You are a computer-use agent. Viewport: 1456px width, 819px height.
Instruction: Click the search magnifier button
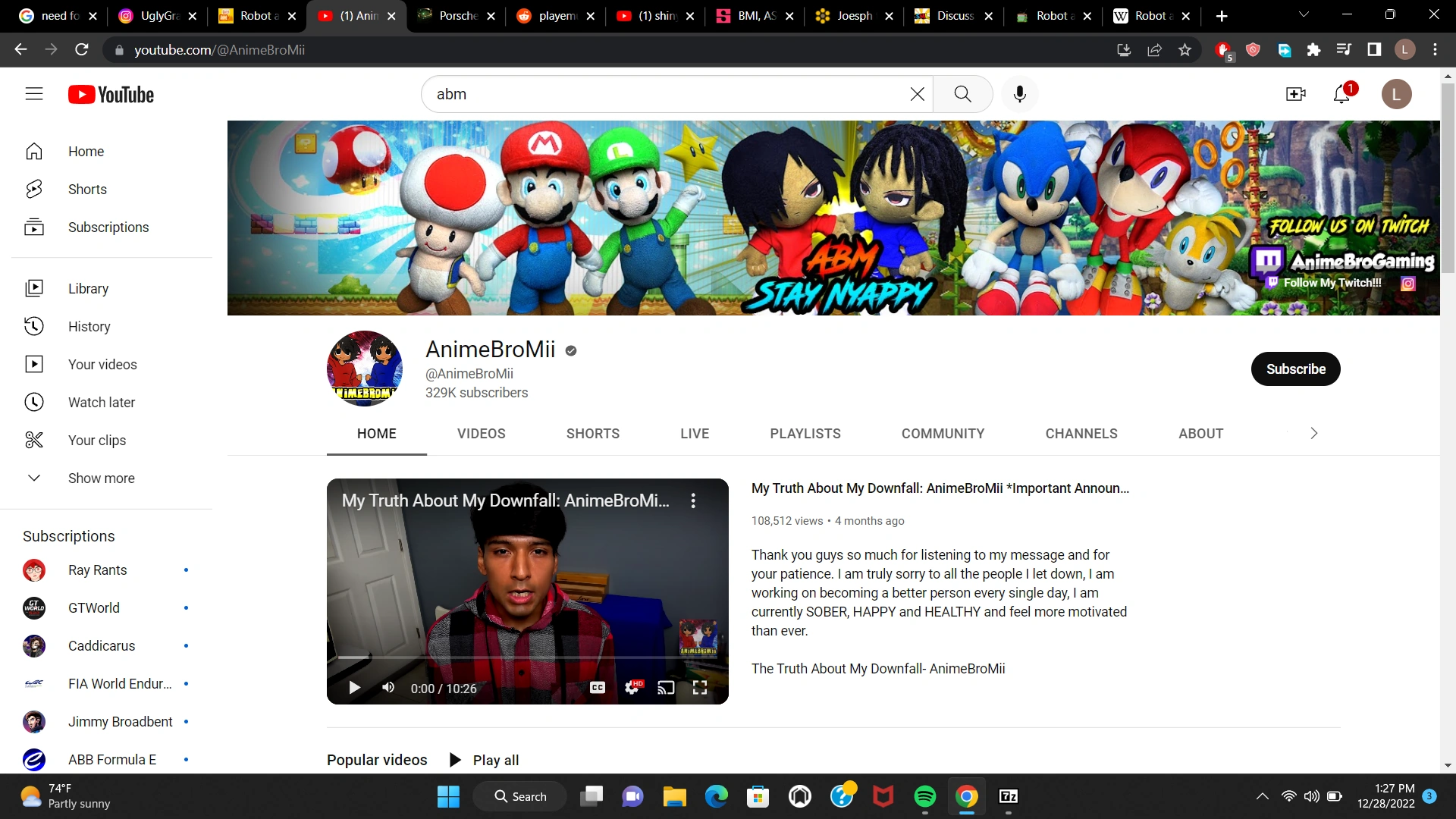(x=962, y=94)
